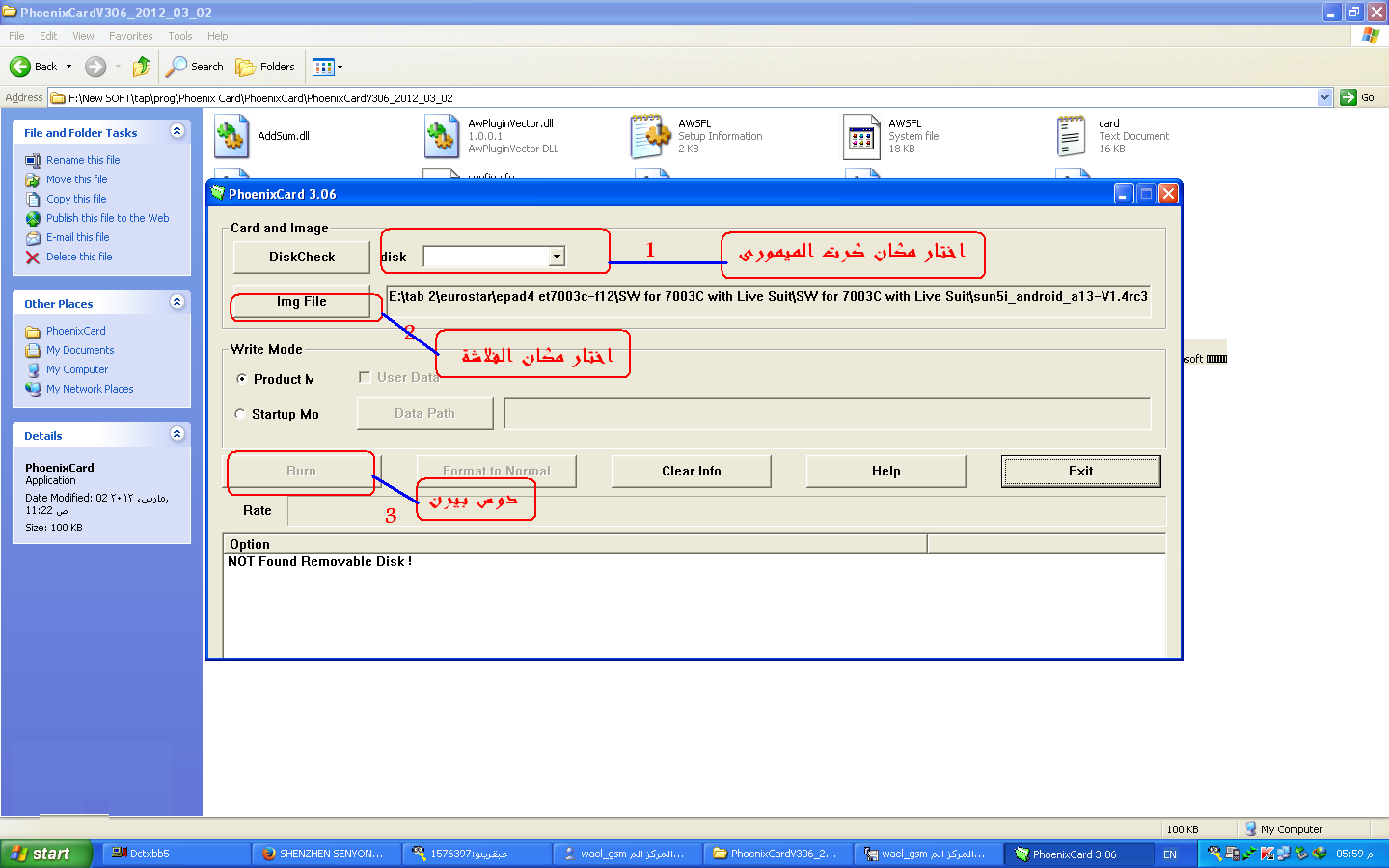Toggle the Folders pane button
This screenshot has height=868, width=1389.
[x=265, y=67]
